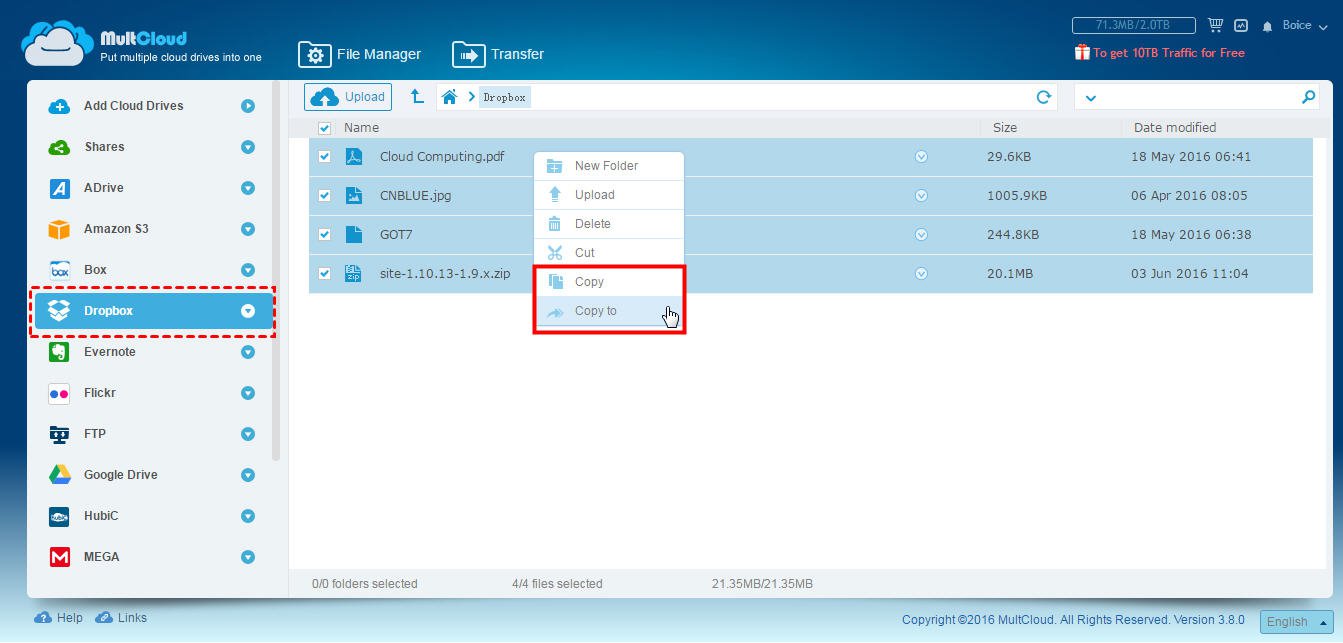Click the zip icon of site-1.10.13-1.9.x.zip
This screenshot has width=1343, height=643.
click(x=353, y=274)
